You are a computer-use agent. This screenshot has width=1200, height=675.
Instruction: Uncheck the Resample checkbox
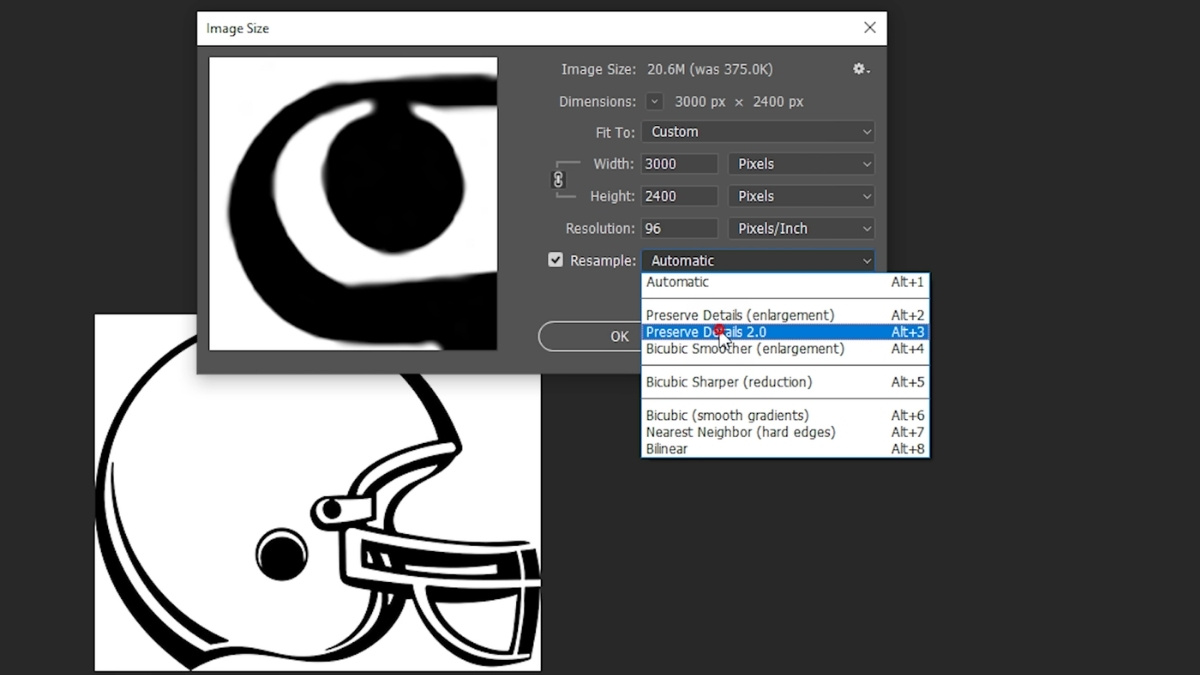point(555,260)
